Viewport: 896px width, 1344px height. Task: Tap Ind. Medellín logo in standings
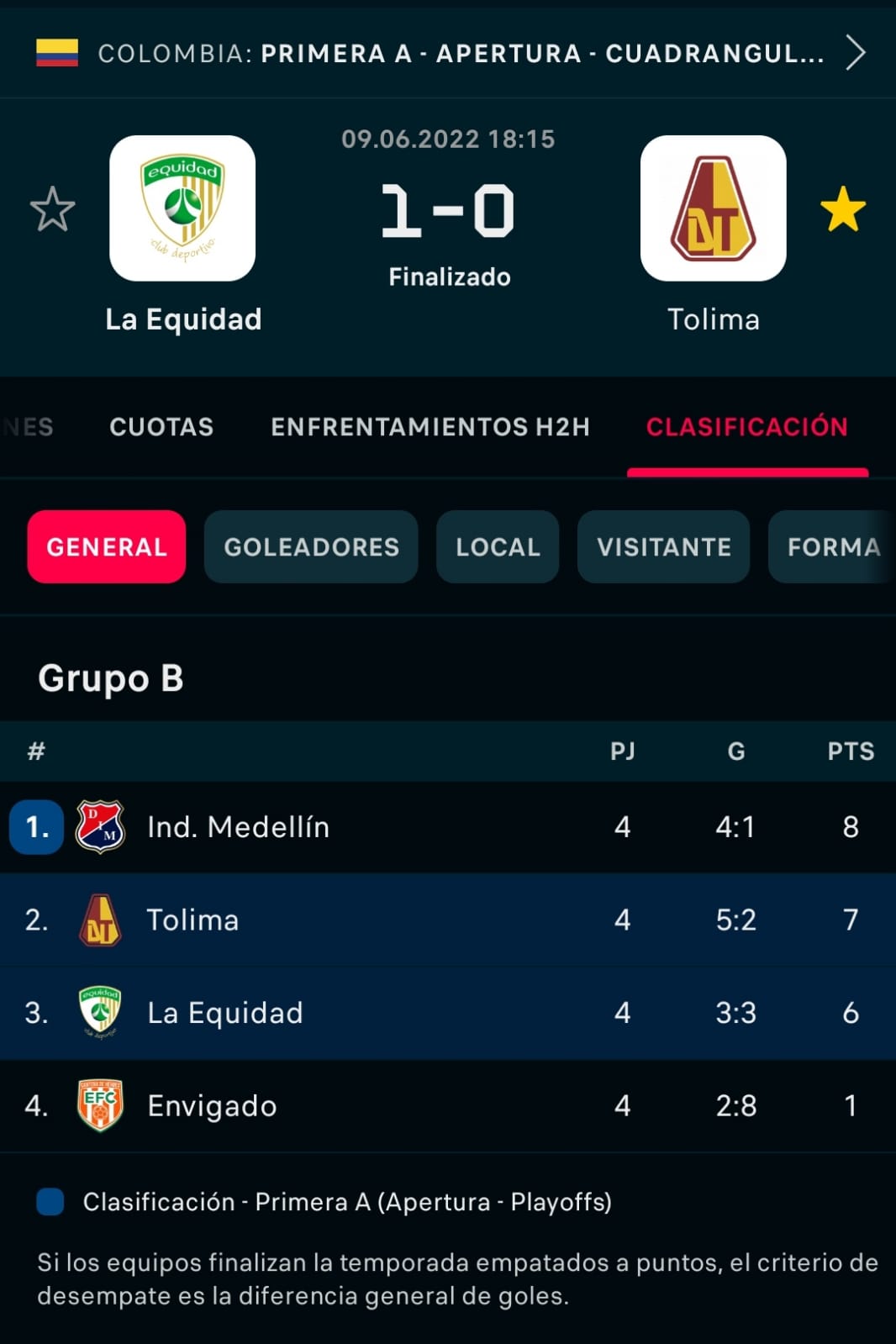[x=101, y=827]
